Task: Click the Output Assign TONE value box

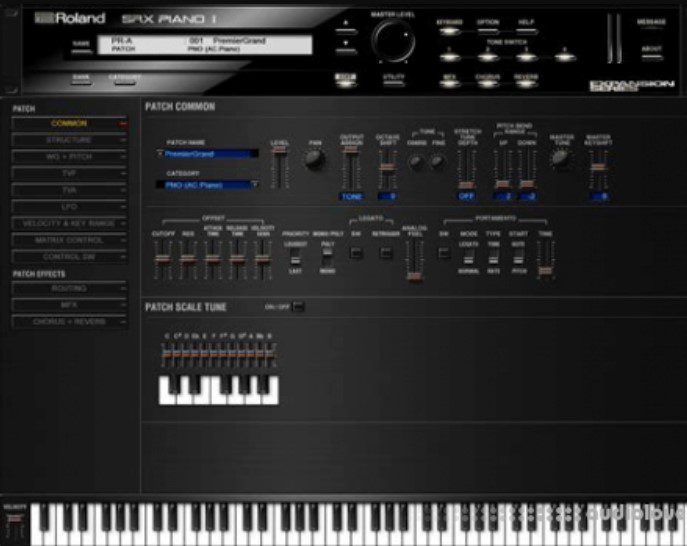Action: pos(351,197)
